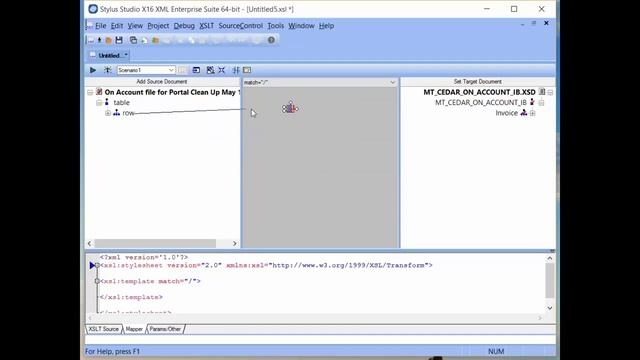Open the Untitled document tab dropdown arrow

(x=126, y=55)
